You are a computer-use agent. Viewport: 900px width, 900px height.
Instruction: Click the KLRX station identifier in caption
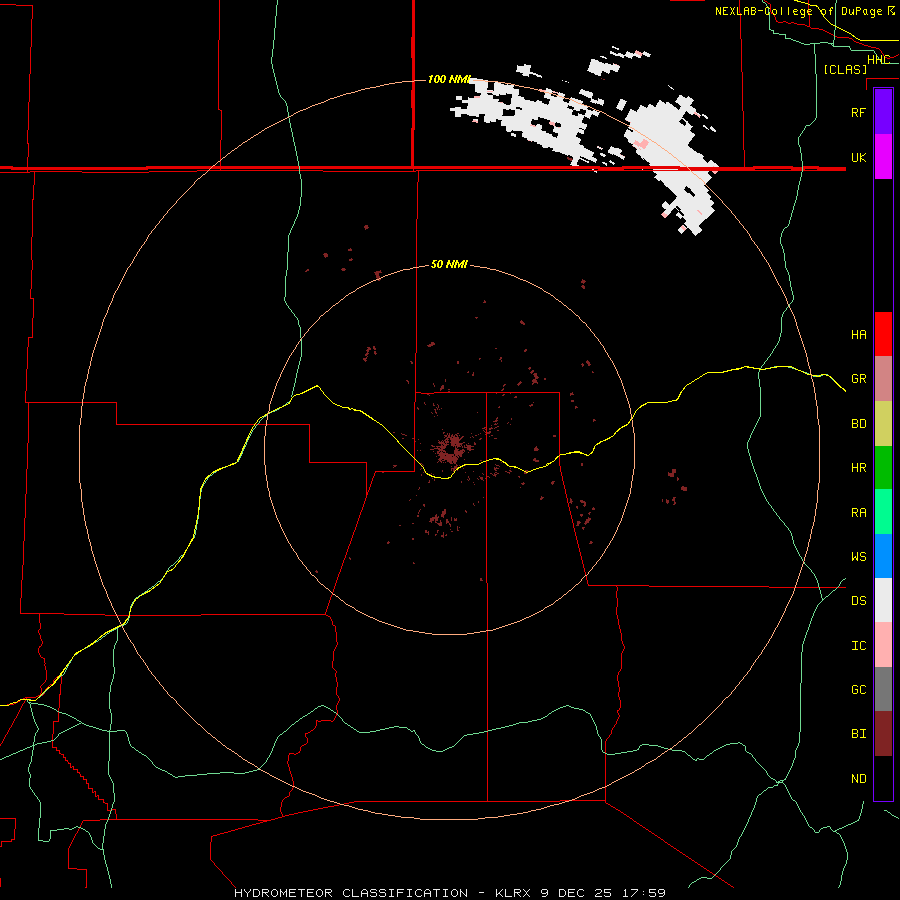[514, 893]
